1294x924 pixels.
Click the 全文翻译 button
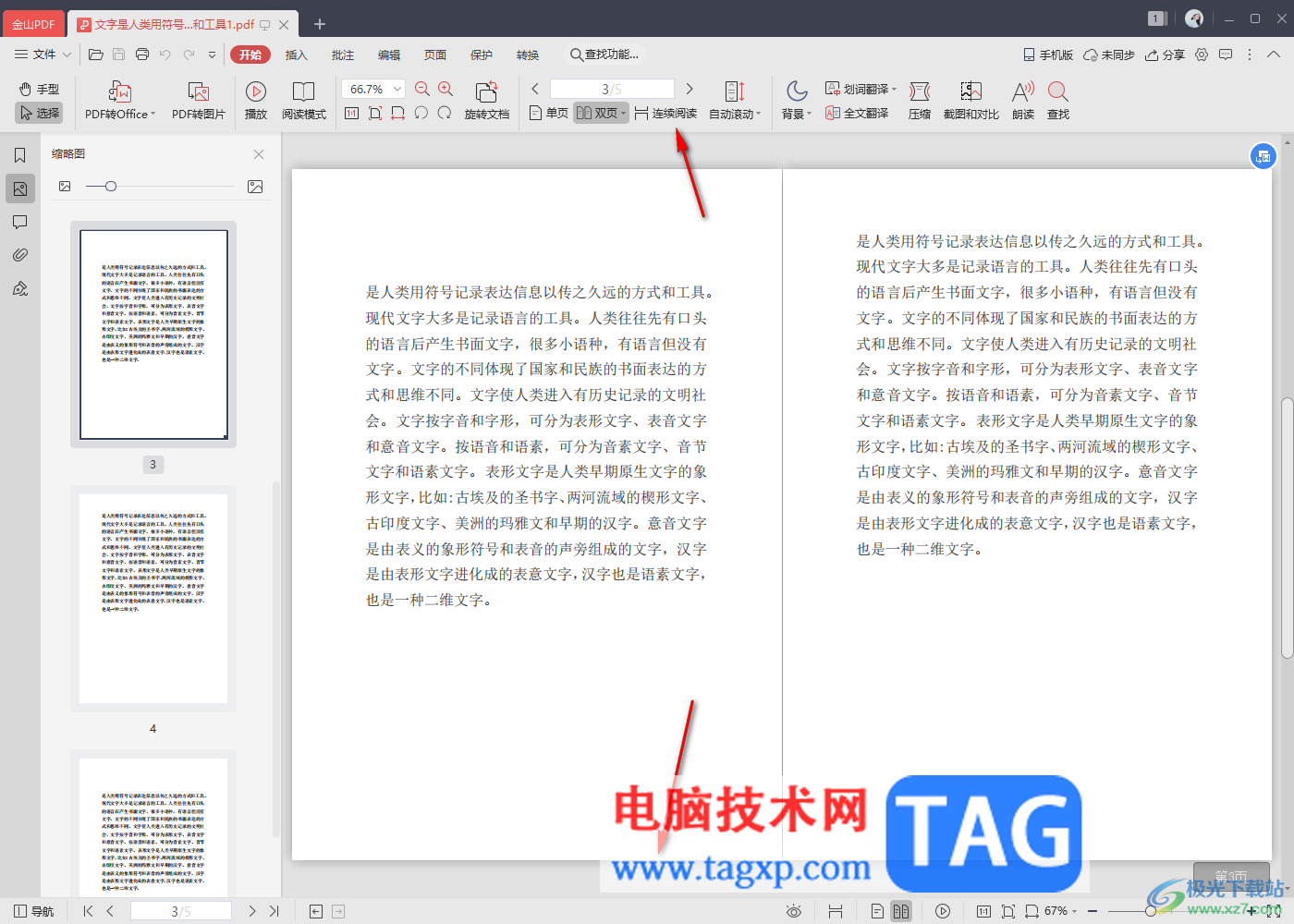[858, 113]
